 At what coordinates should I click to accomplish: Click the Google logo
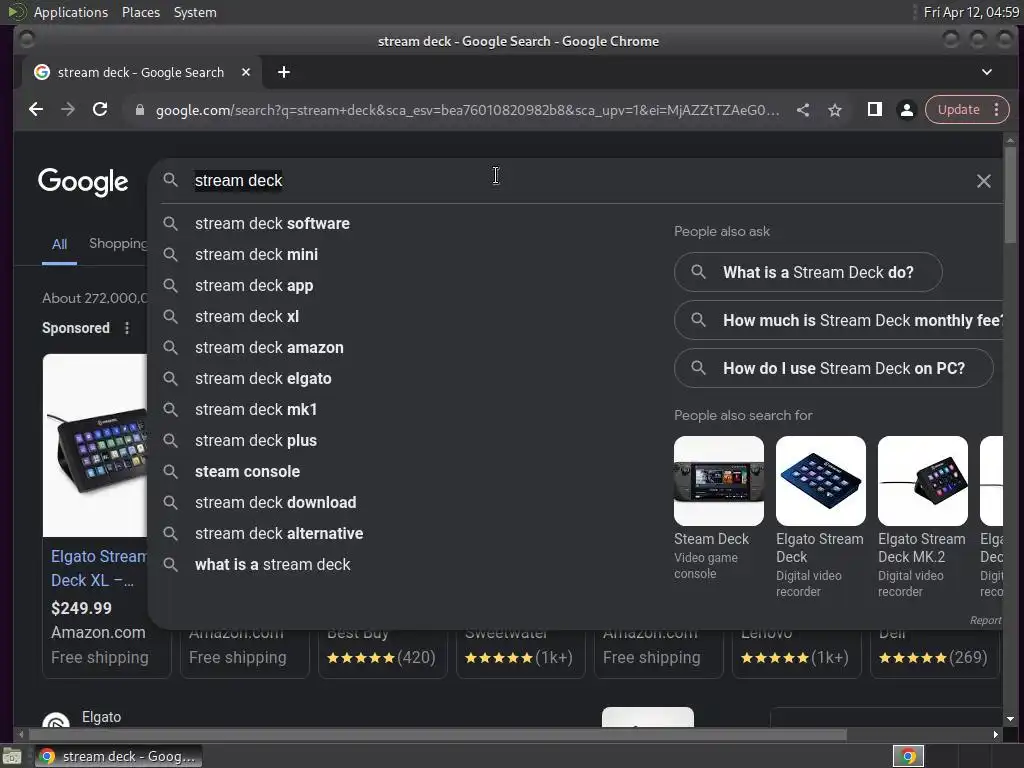point(83,182)
